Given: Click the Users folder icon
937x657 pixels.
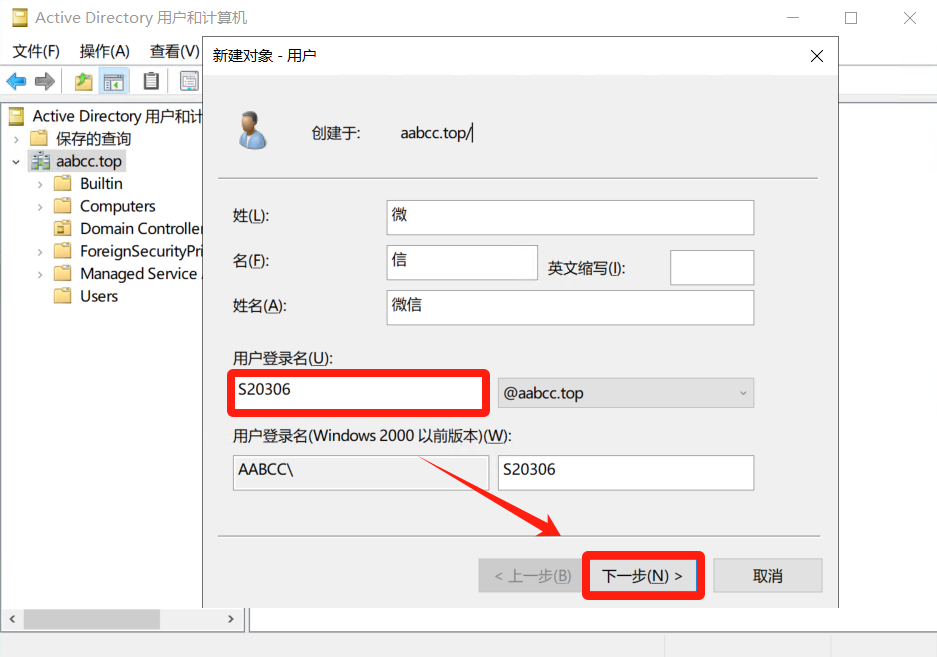Looking at the screenshot, I should (x=63, y=296).
